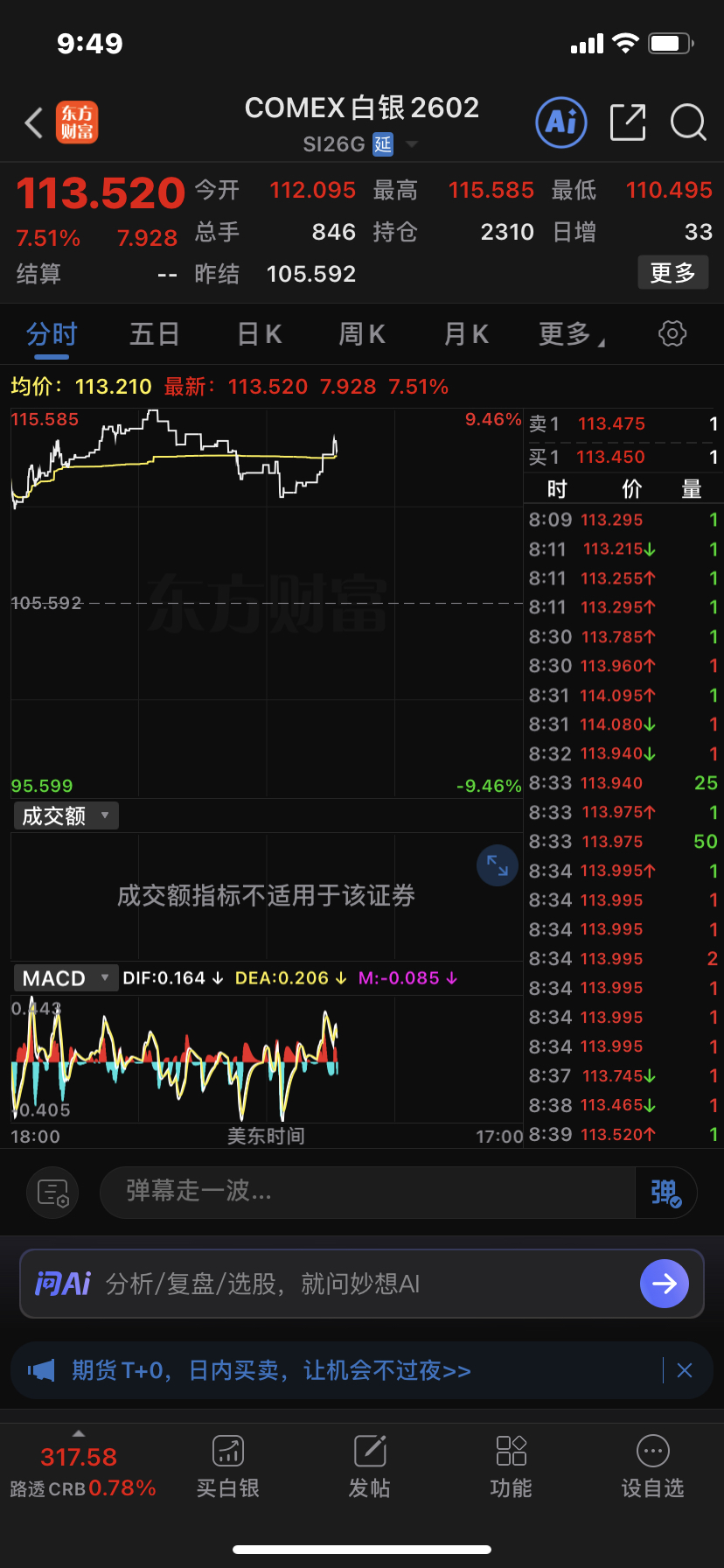
Task: Tap the 持仓 2310 value
Action: point(507,232)
